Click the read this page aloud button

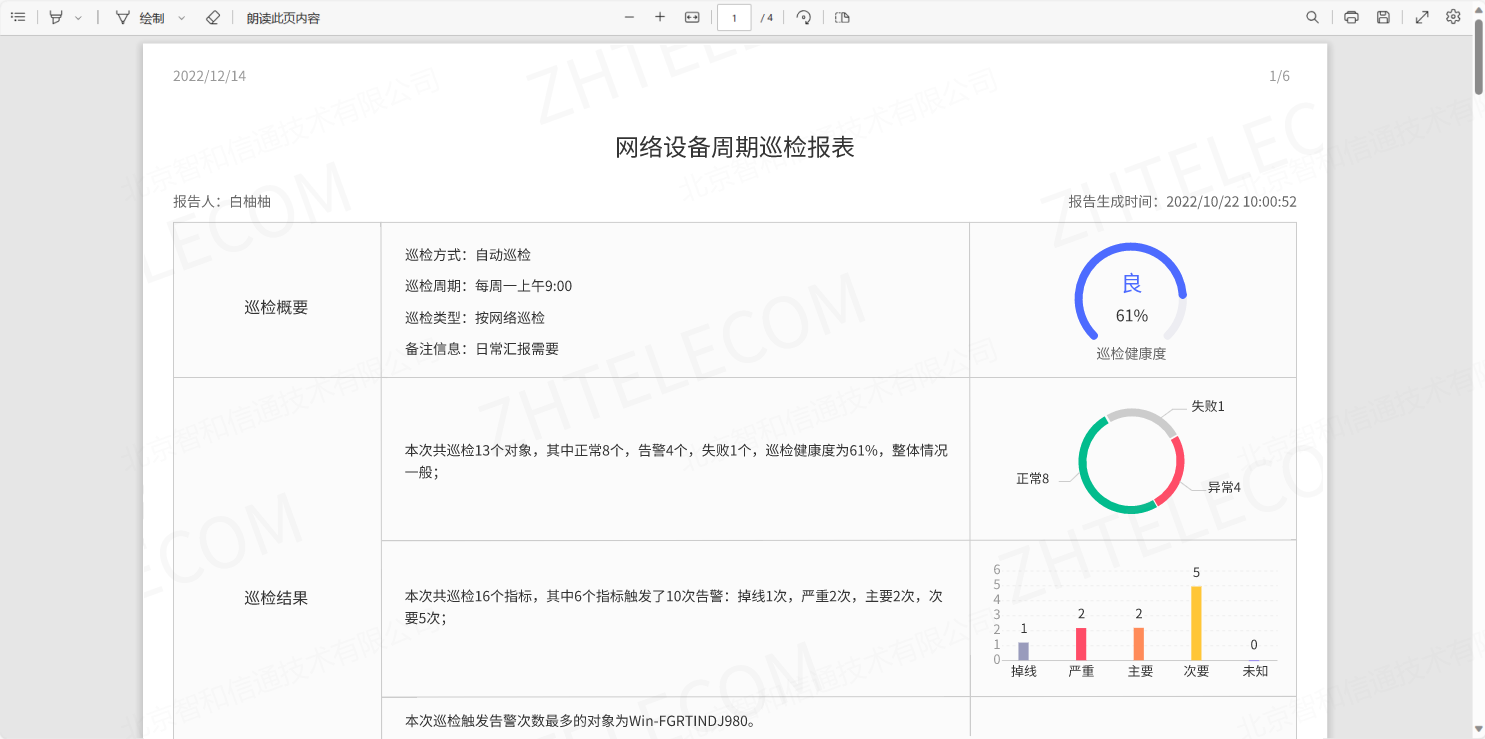click(283, 18)
